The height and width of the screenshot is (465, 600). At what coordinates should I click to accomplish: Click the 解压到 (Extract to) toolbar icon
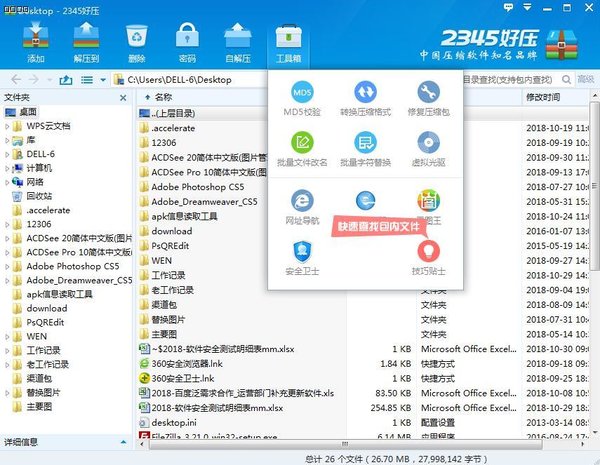tap(86, 42)
